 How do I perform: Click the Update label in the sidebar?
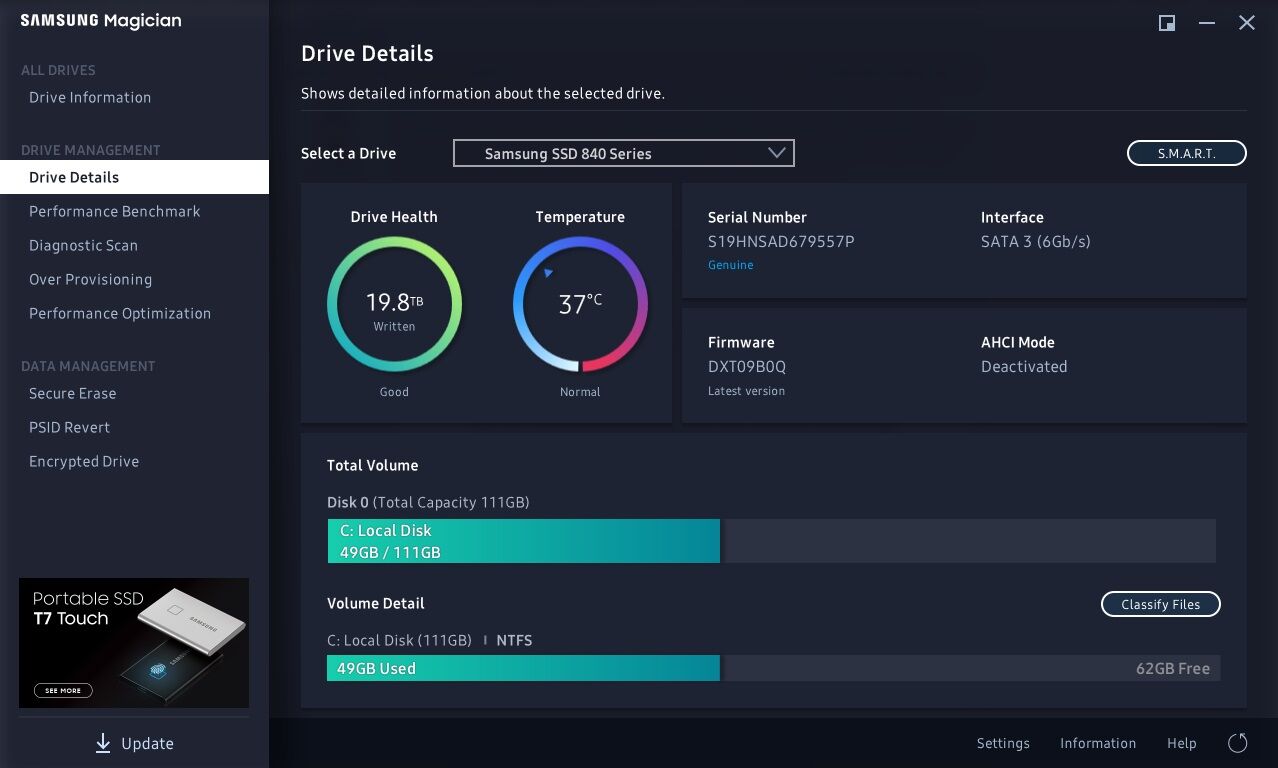point(147,743)
